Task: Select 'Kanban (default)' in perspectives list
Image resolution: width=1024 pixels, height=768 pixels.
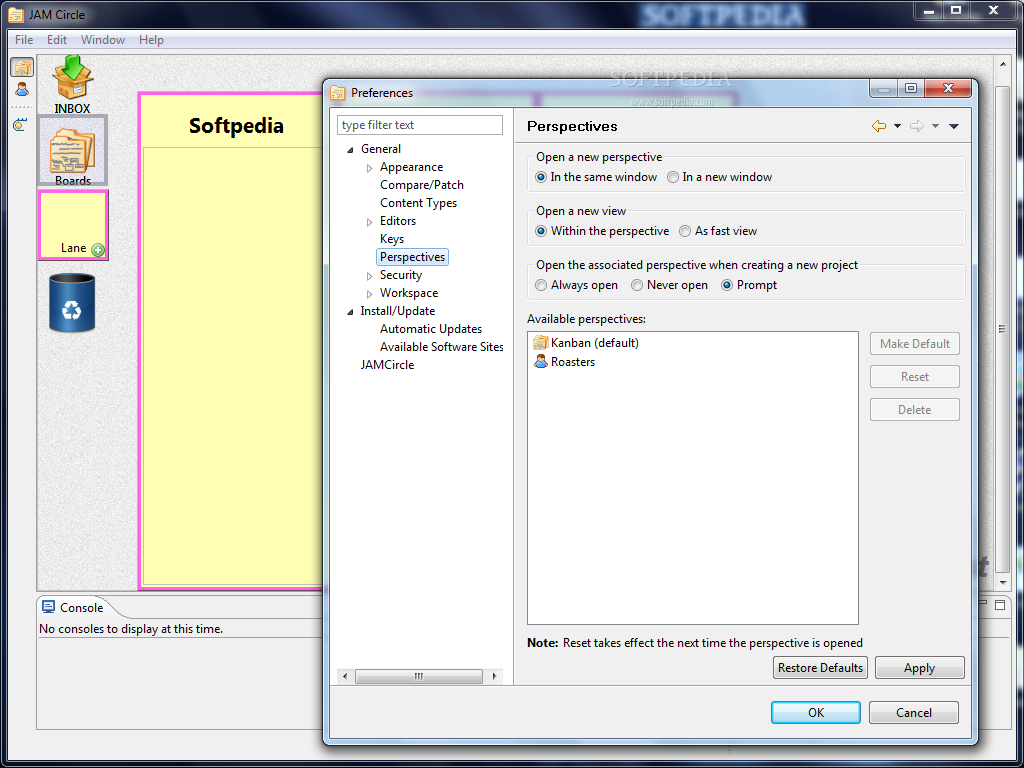Action: (x=594, y=343)
